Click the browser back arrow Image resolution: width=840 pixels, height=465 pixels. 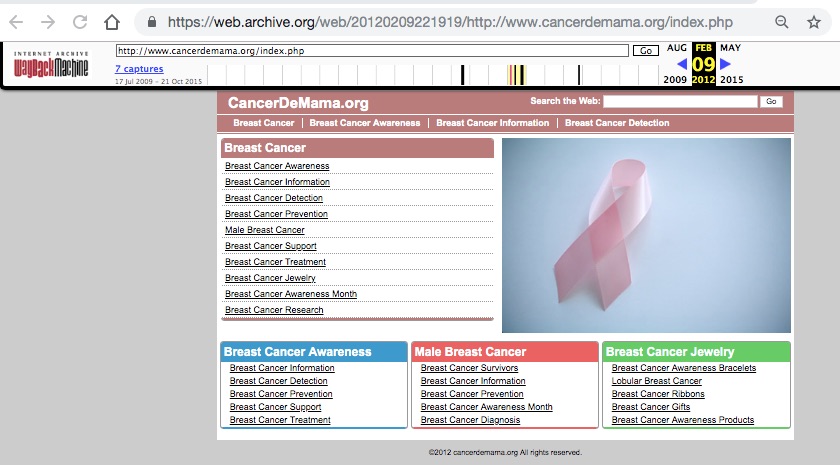(16, 21)
